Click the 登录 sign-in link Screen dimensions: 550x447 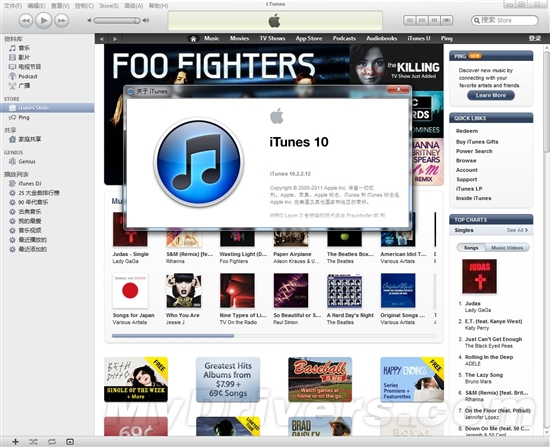tap(535, 38)
